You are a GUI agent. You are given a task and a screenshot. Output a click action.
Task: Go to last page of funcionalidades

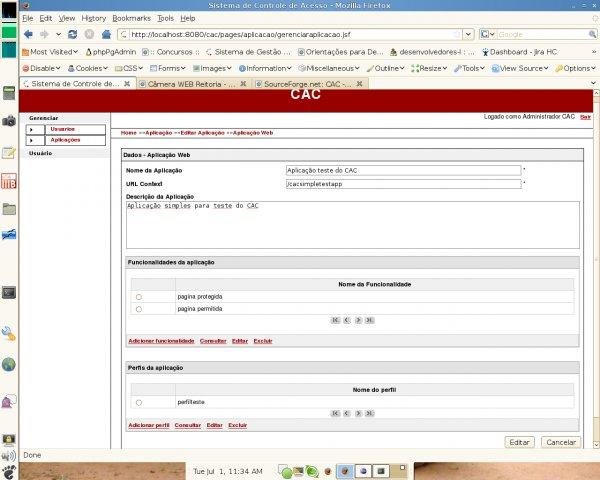(x=370, y=320)
